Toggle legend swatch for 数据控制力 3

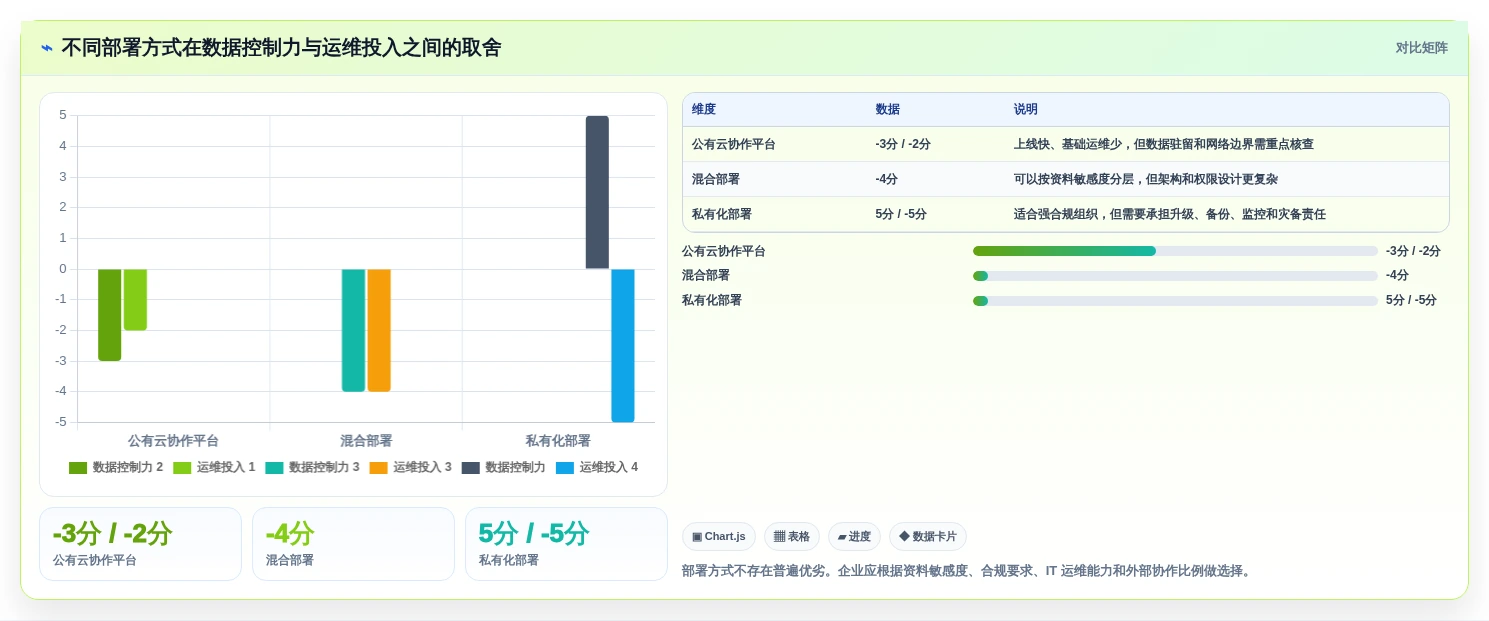[x=274, y=467]
